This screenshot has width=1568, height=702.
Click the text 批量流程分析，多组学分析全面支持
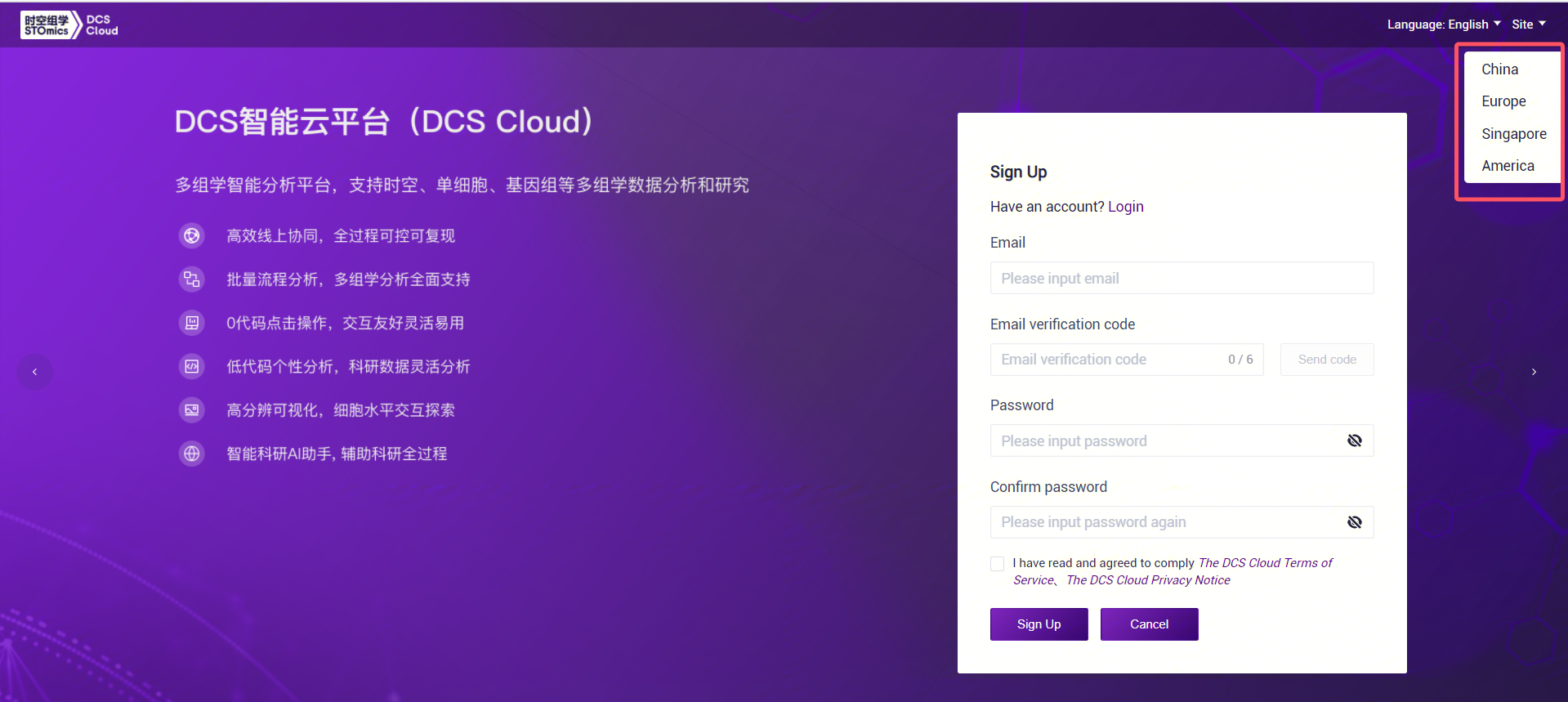[x=348, y=279]
